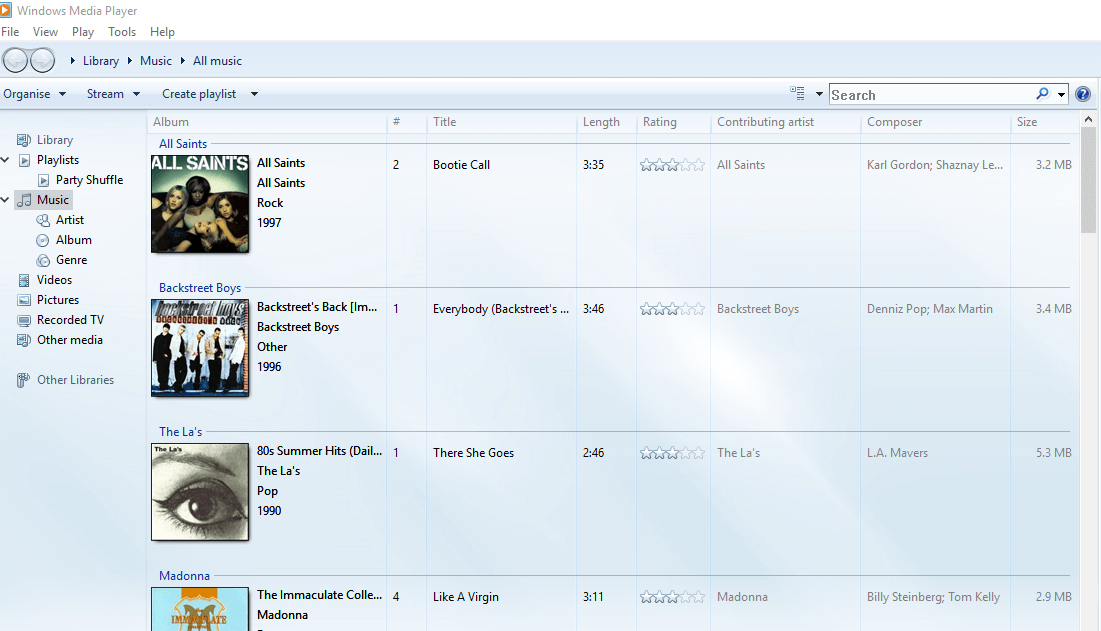Select the The La's eye album cover
1101x631 pixels.
point(200,492)
